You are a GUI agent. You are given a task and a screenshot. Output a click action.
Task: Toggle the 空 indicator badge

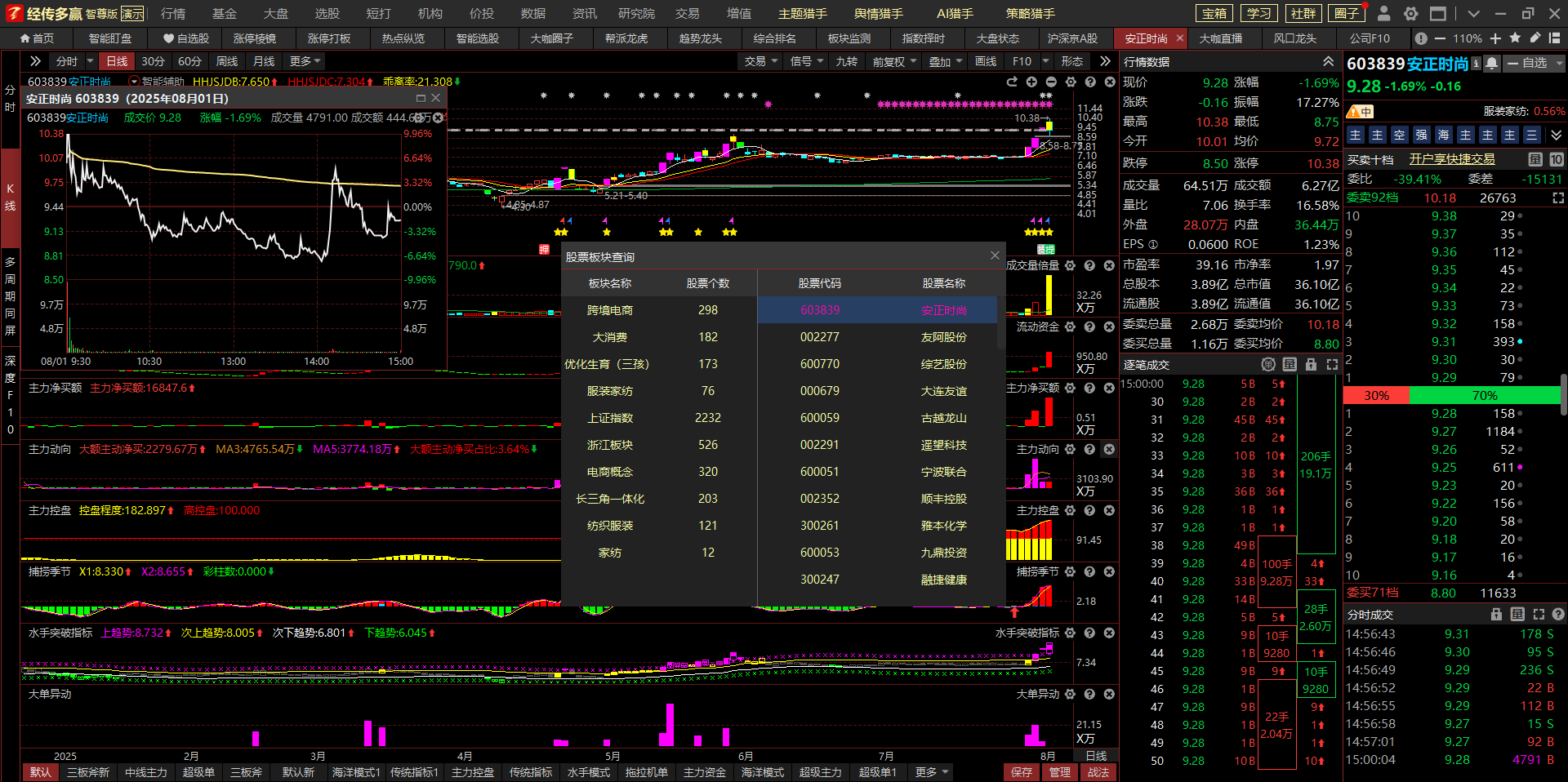(x=1400, y=136)
